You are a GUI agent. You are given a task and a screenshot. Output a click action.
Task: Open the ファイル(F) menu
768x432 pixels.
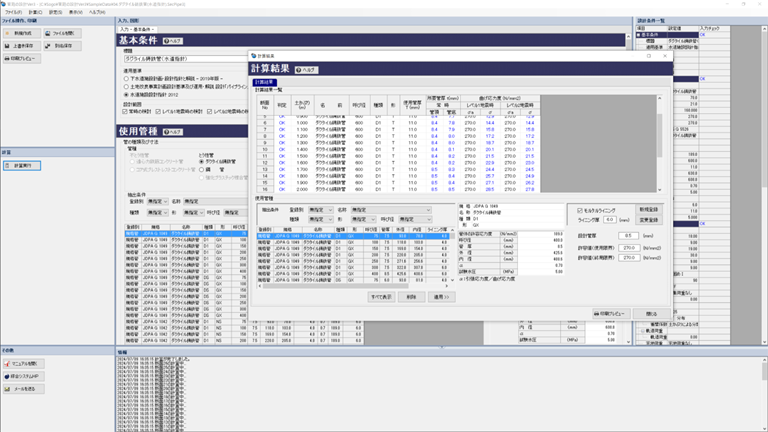tap(13, 12)
